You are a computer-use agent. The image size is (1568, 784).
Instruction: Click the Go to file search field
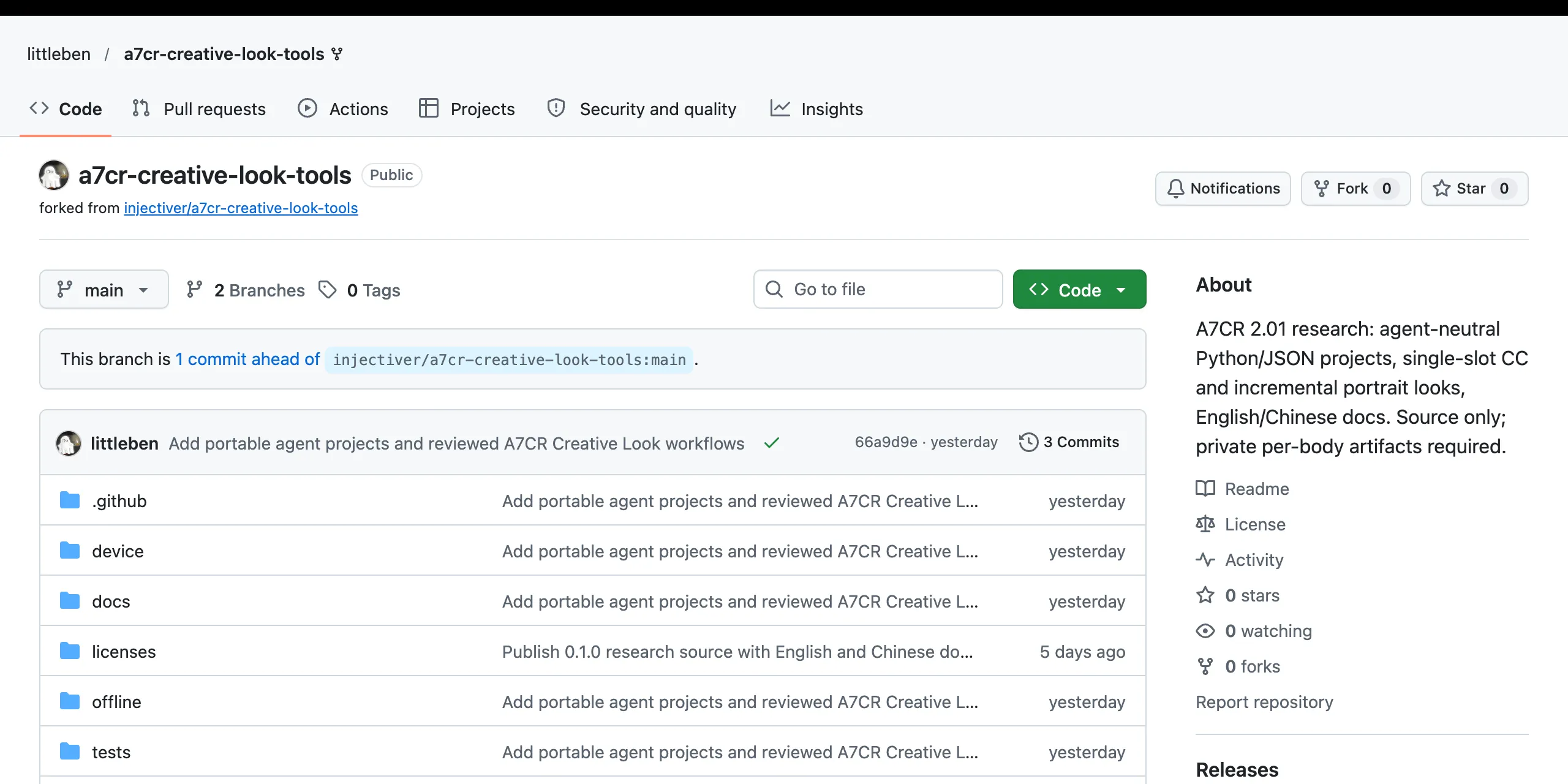[x=878, y=289]
